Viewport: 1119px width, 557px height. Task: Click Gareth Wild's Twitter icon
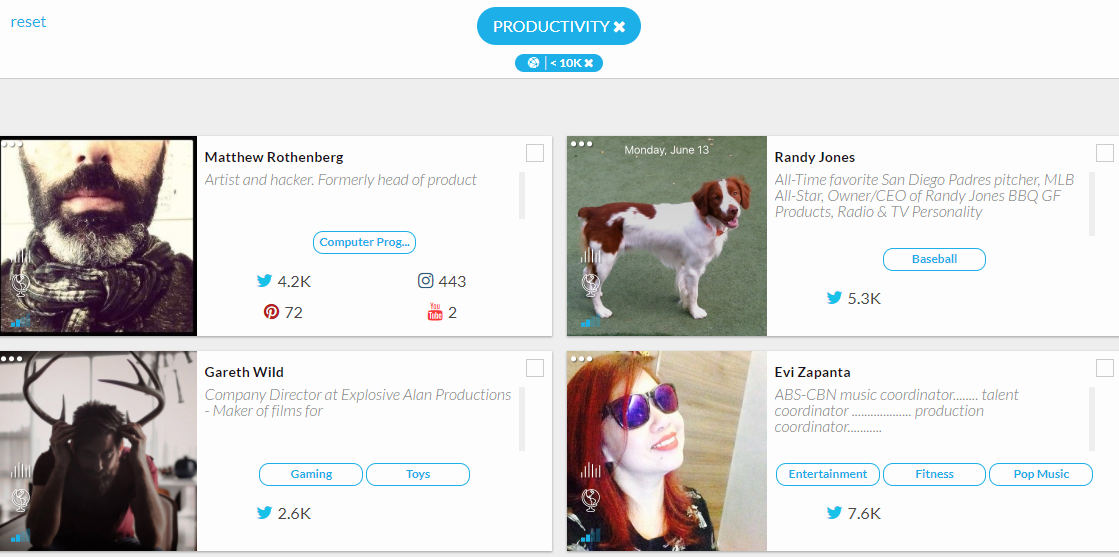265,513
